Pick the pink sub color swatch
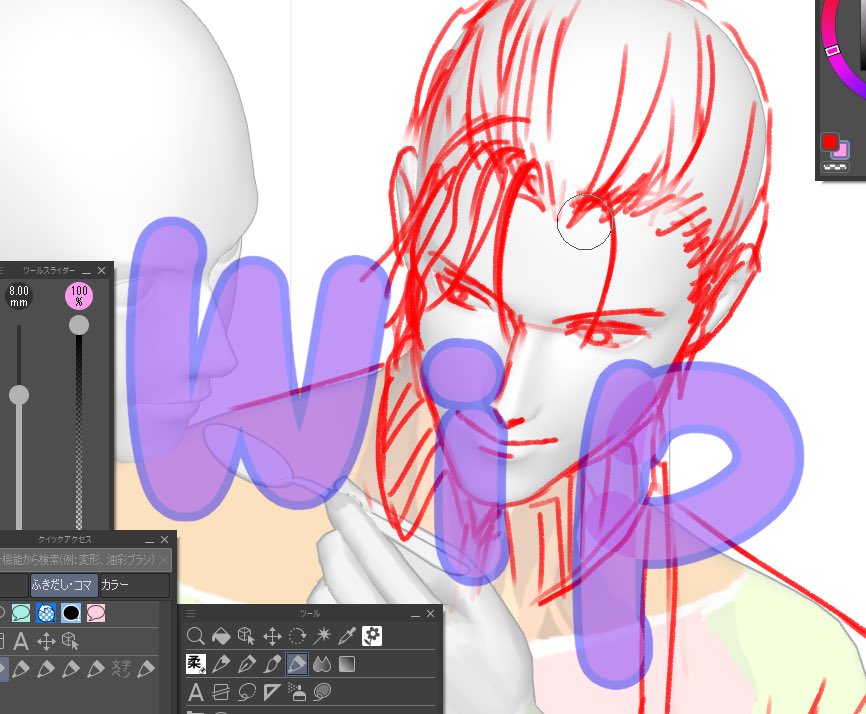Image resolution: width=866 pixels, height=714 pixels. coord(842,150)
